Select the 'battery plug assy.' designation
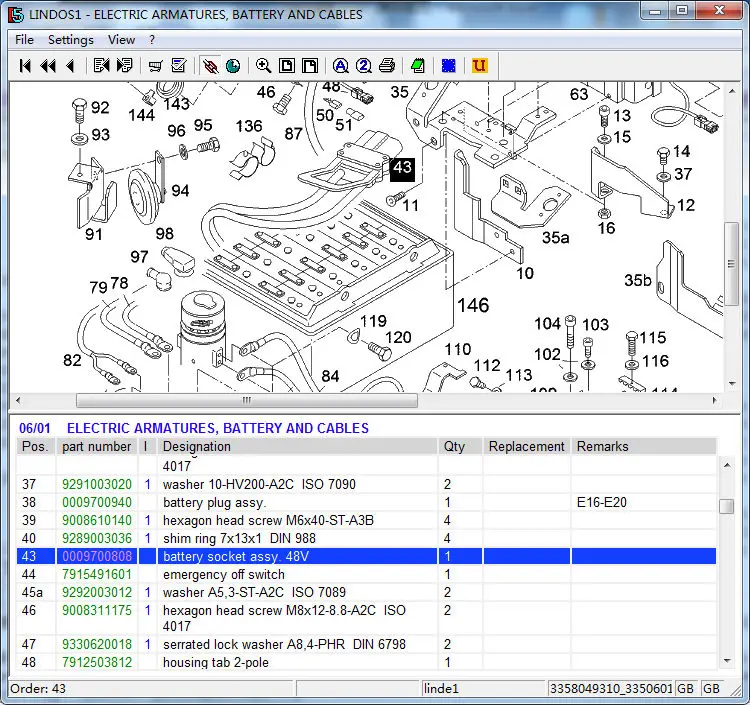The image size is (750, 705). click(x=214, y=502)
